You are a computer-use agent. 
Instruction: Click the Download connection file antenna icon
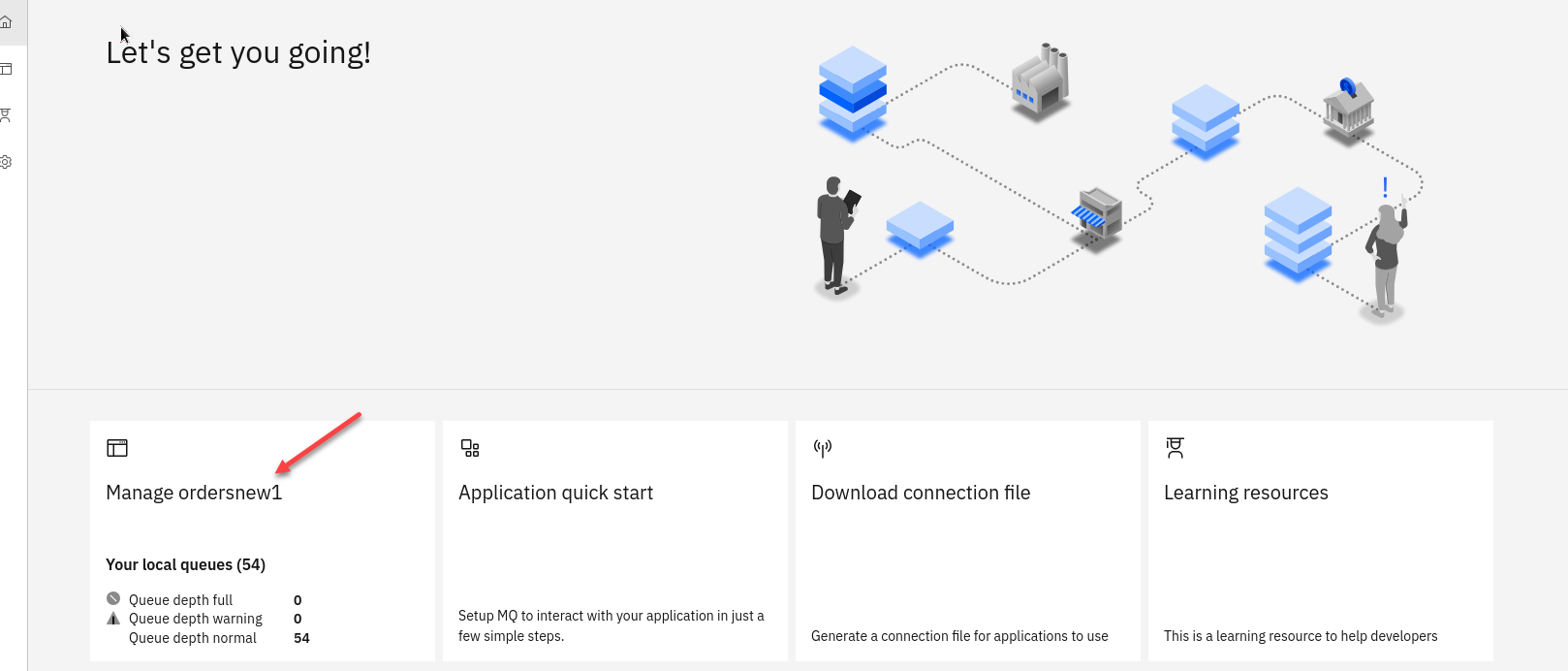822,448
